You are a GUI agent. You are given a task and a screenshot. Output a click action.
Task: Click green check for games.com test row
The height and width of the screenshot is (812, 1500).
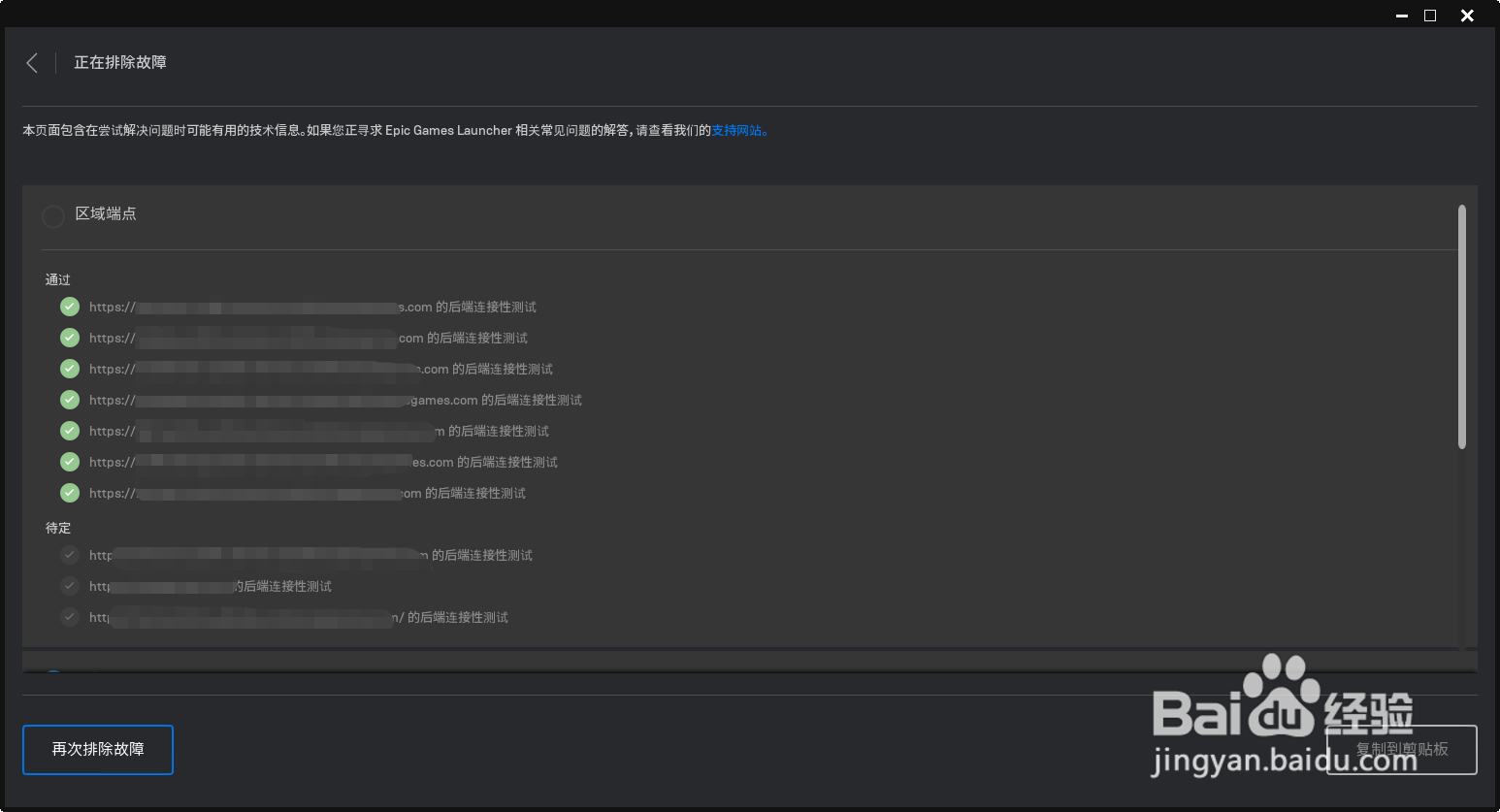pos(70,400)
